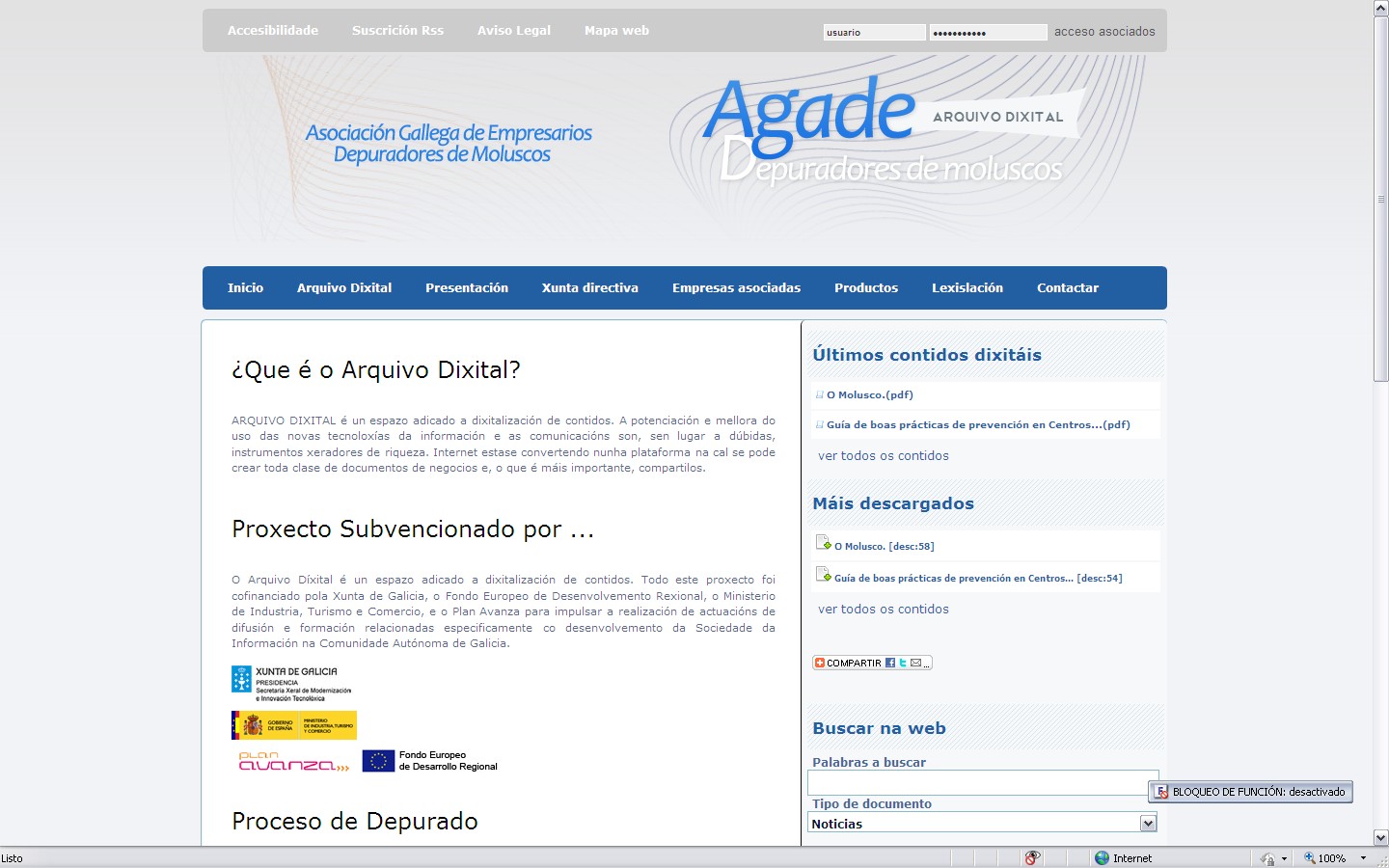Click the Tipo de documento label
This screenshot has height=868, width=1389.
coord(872,803)
